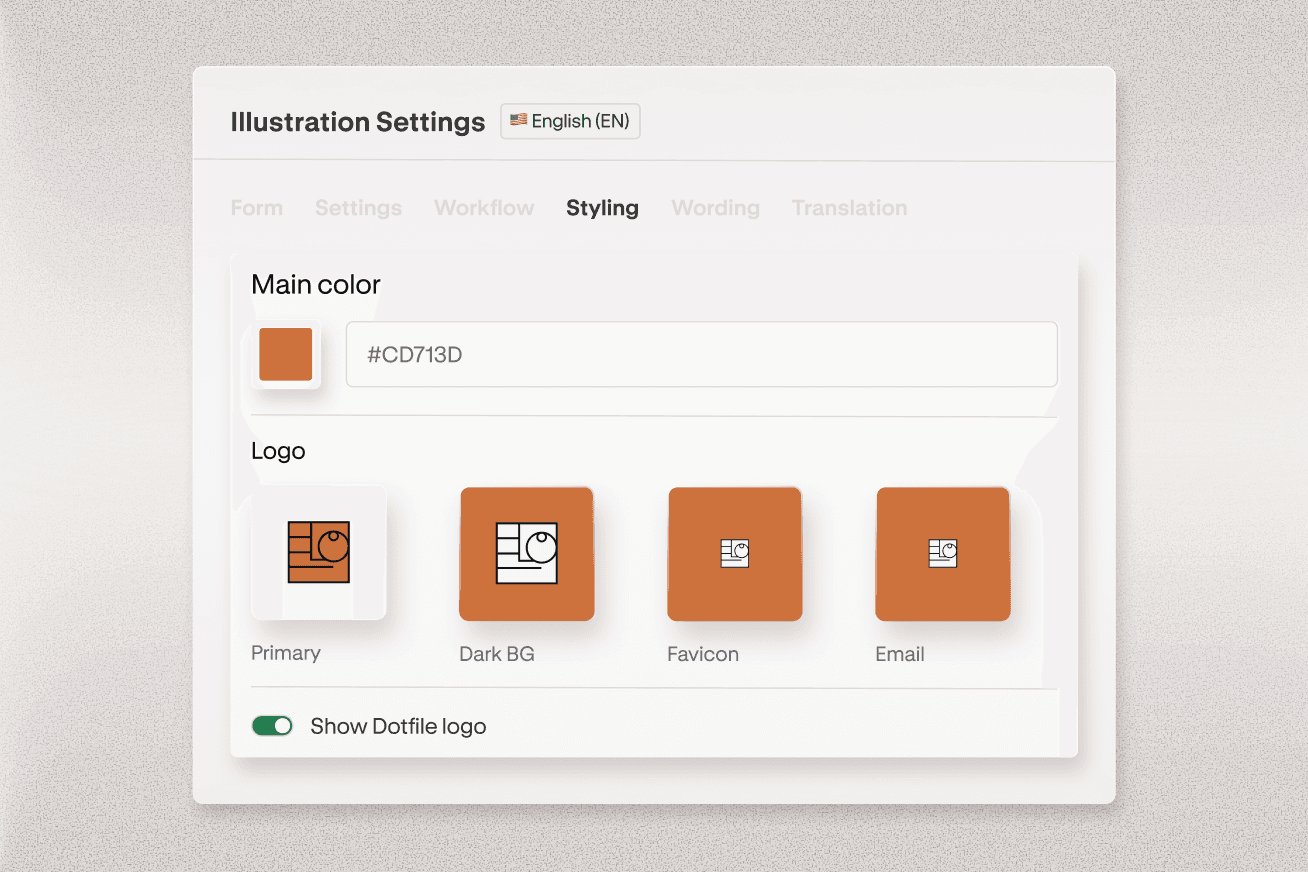Click the Email label under logo
1308x872 pixels.
pyautogui.click(x=899, y=654)
